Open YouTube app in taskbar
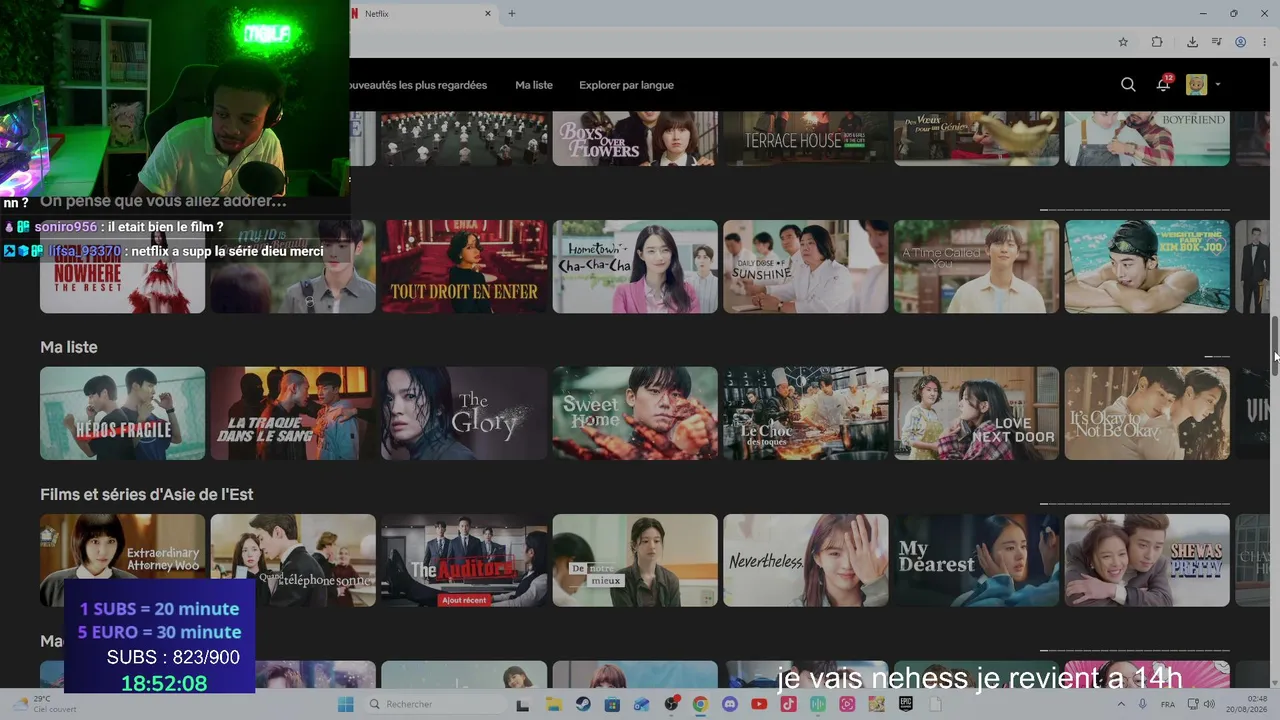The height and width of the screenshot is (720, 1280). [759, 704]
